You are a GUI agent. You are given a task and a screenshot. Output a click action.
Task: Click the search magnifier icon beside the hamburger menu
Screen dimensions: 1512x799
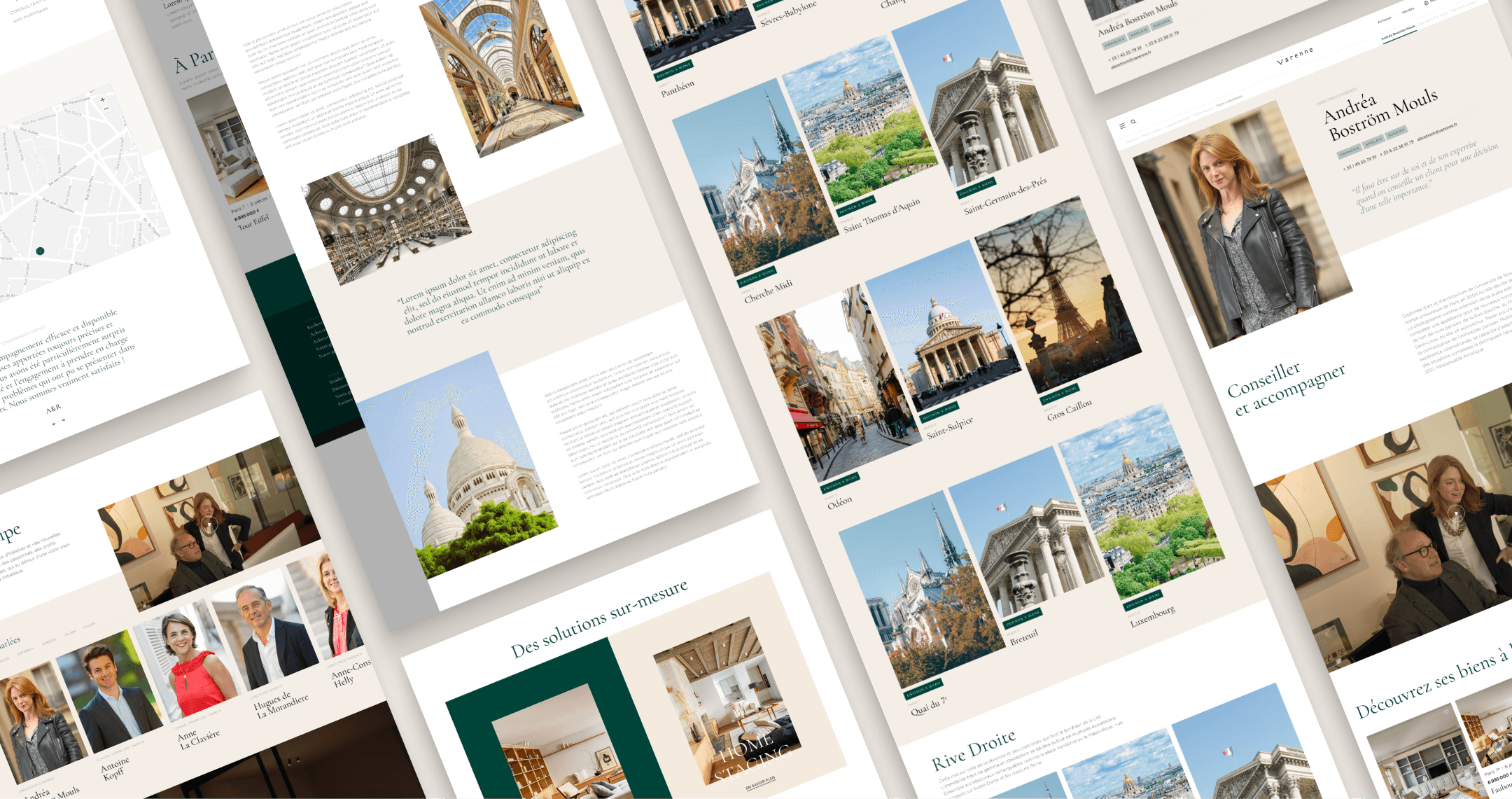click(1133, 122)
